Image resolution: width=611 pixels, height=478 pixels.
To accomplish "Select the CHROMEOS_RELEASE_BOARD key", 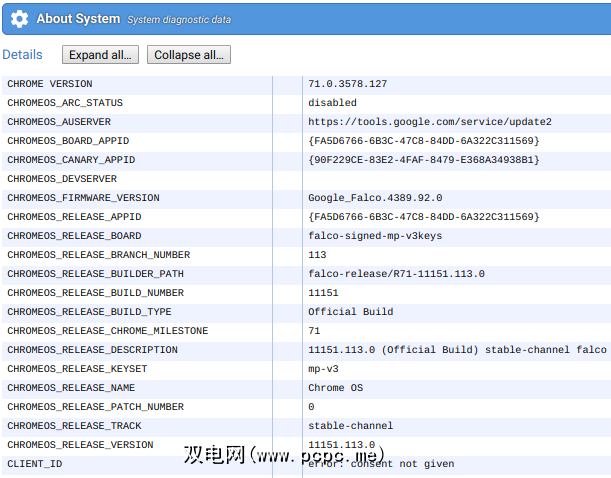I will [74, 236].
